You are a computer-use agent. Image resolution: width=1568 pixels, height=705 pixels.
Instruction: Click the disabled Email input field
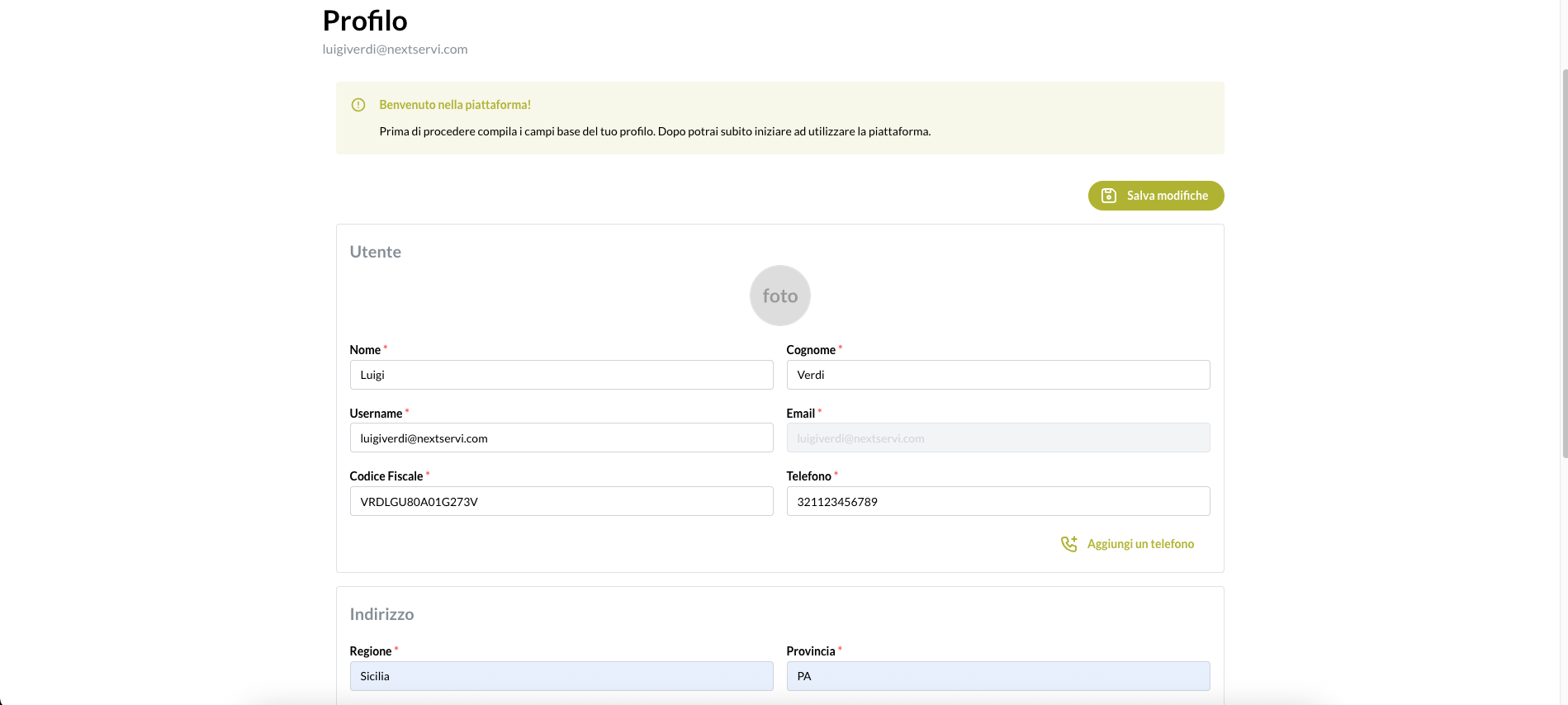coord(997,438)
